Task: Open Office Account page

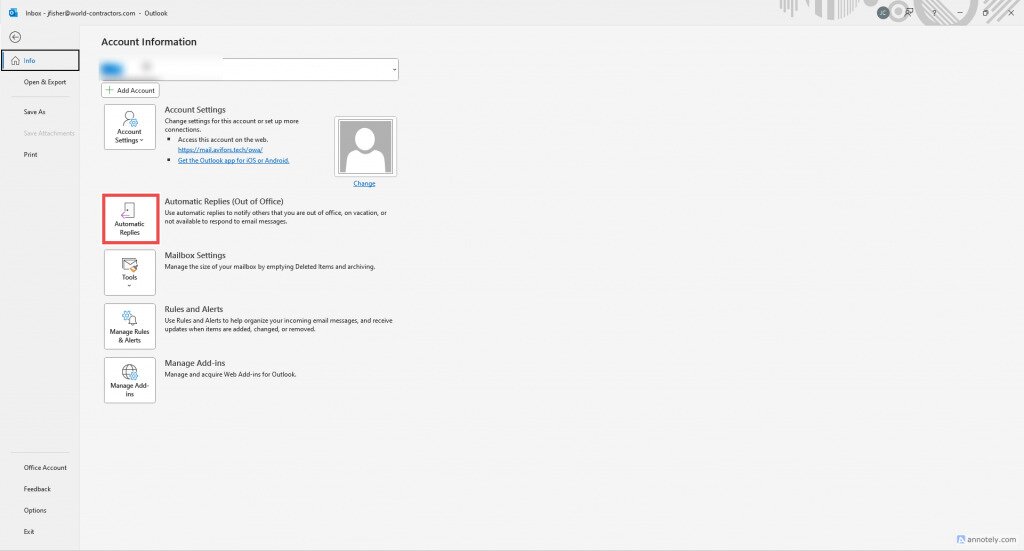Action: pyautogui.click(x=45, y=467)
